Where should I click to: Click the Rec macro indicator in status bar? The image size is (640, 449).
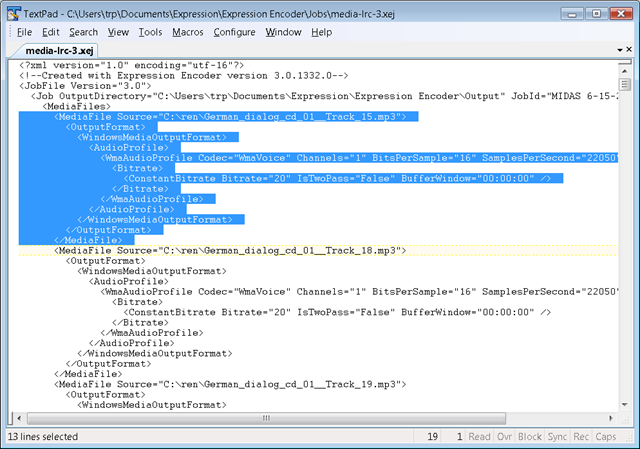tap(583, 437)
